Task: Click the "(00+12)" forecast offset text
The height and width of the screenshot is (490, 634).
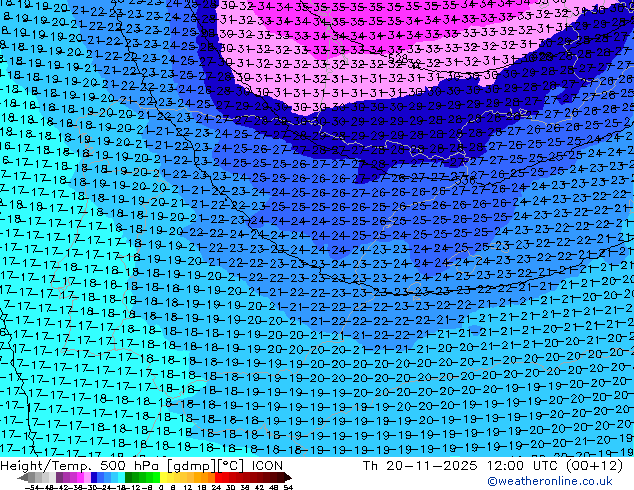Action: [x=594, y=466]
